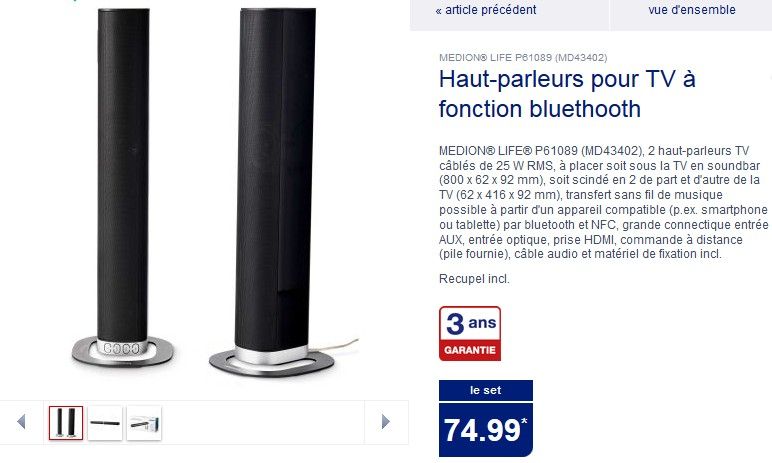Click the silver stand of right speaker
The width and height of the screenshot is (772, 463).
click(x=272, y=361)
